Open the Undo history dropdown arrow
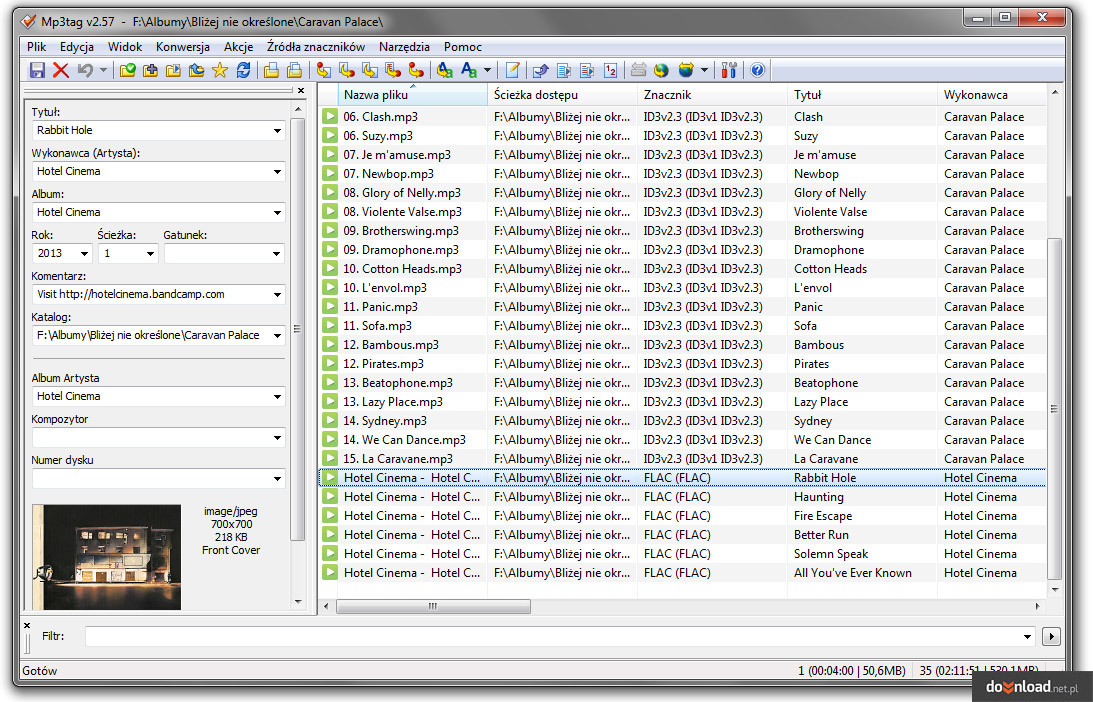The image size is (1093, 702). 103,70
